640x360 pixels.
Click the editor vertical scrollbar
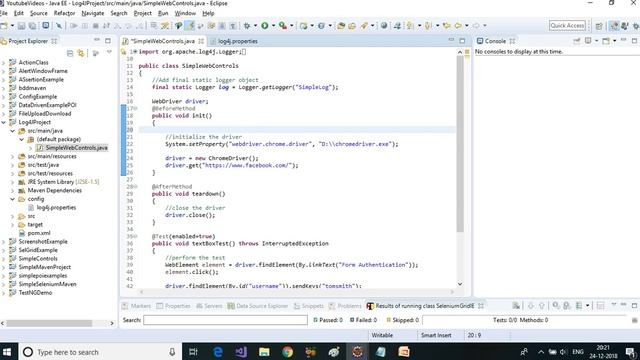[x=460, y=144]
